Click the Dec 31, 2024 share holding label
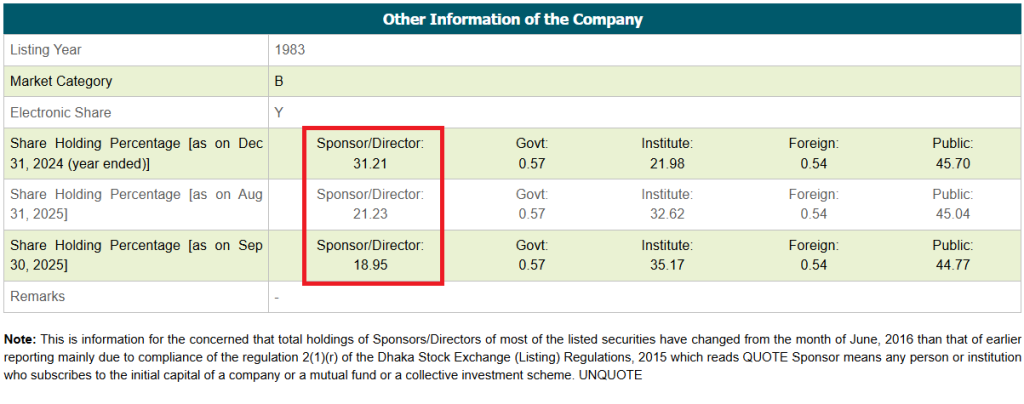 tap(136, 153)
